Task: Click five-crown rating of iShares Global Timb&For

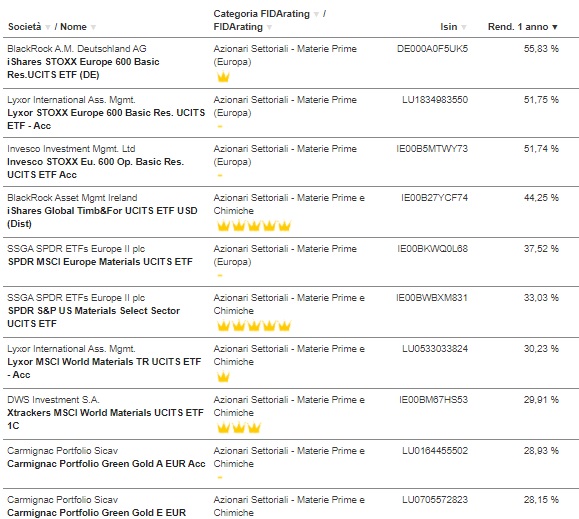Action: (x=254, y=225)
